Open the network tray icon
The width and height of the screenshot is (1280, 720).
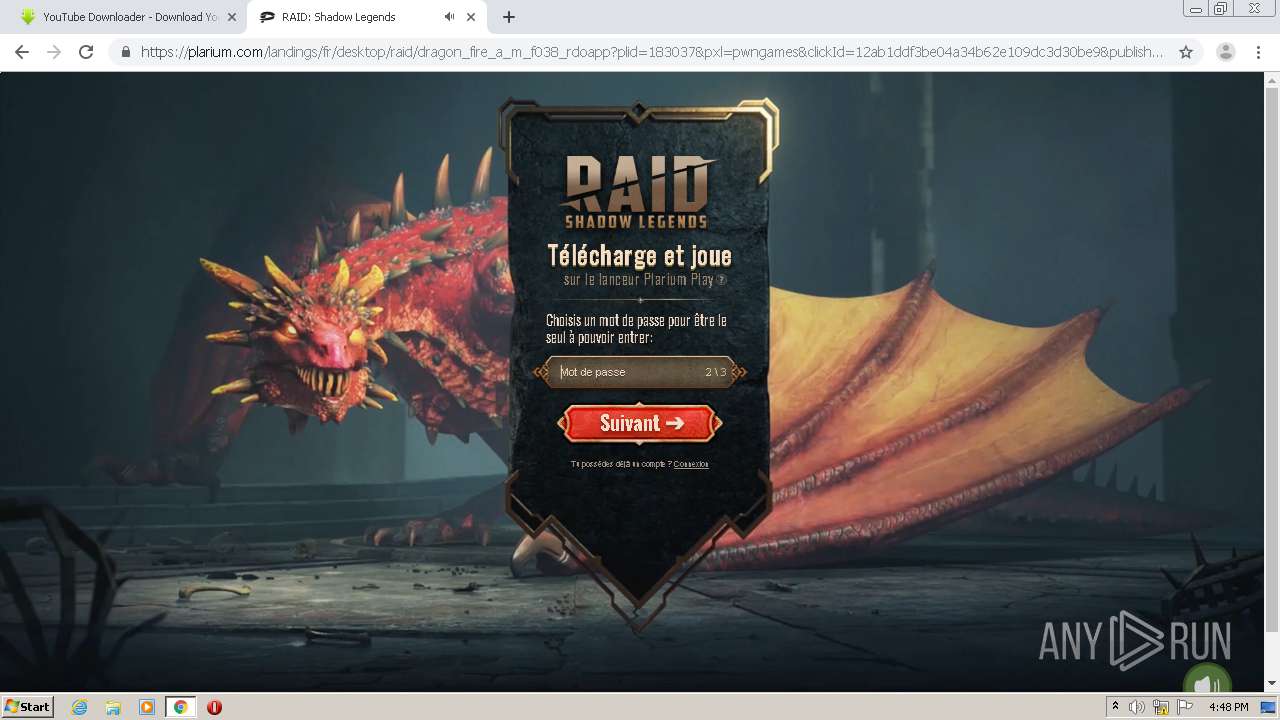tap(1161, 707)
